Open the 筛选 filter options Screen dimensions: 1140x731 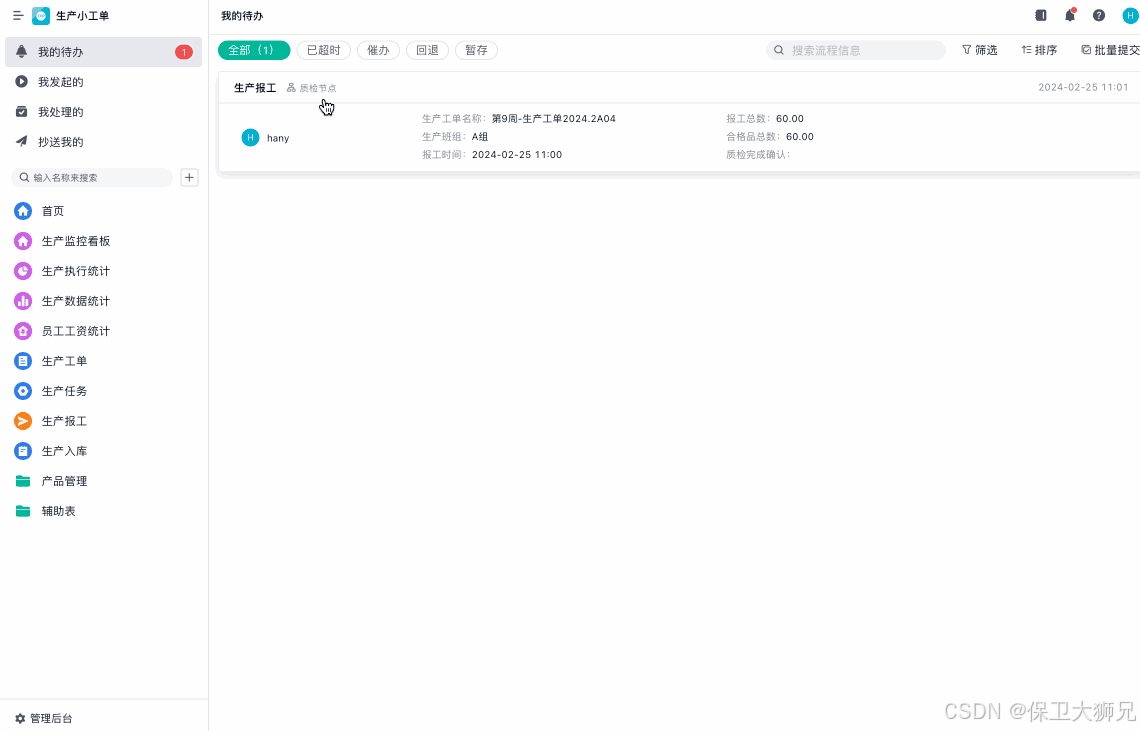[979, 50]
